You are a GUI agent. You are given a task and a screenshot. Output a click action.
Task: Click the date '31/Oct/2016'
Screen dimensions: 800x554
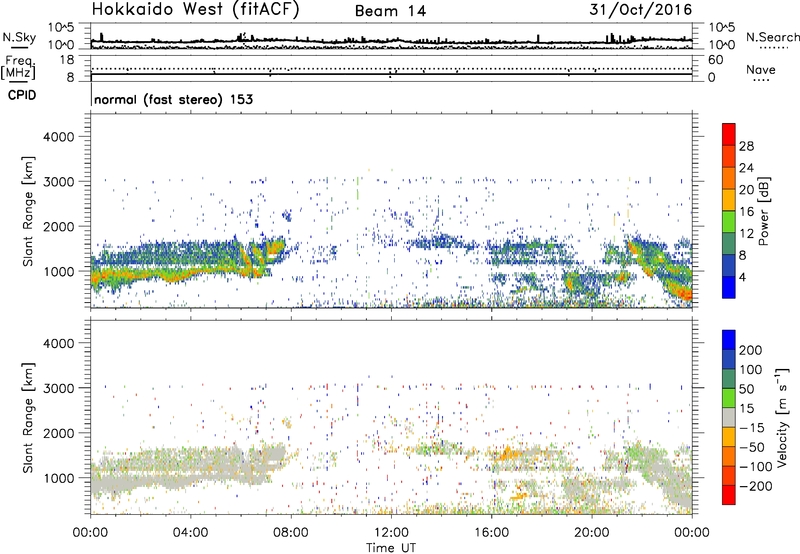(641, 10)
